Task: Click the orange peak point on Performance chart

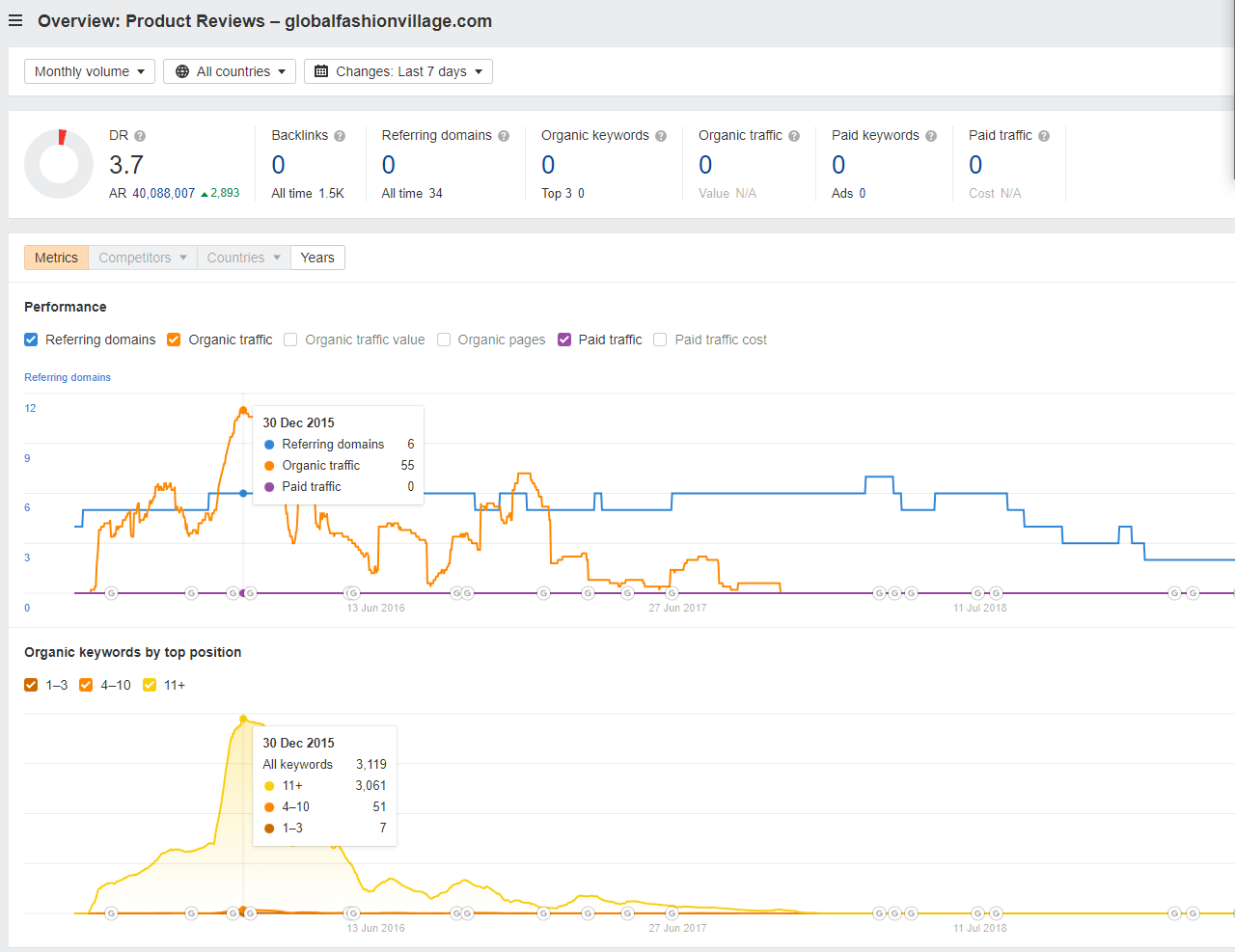Action: [x=243, y=410]
